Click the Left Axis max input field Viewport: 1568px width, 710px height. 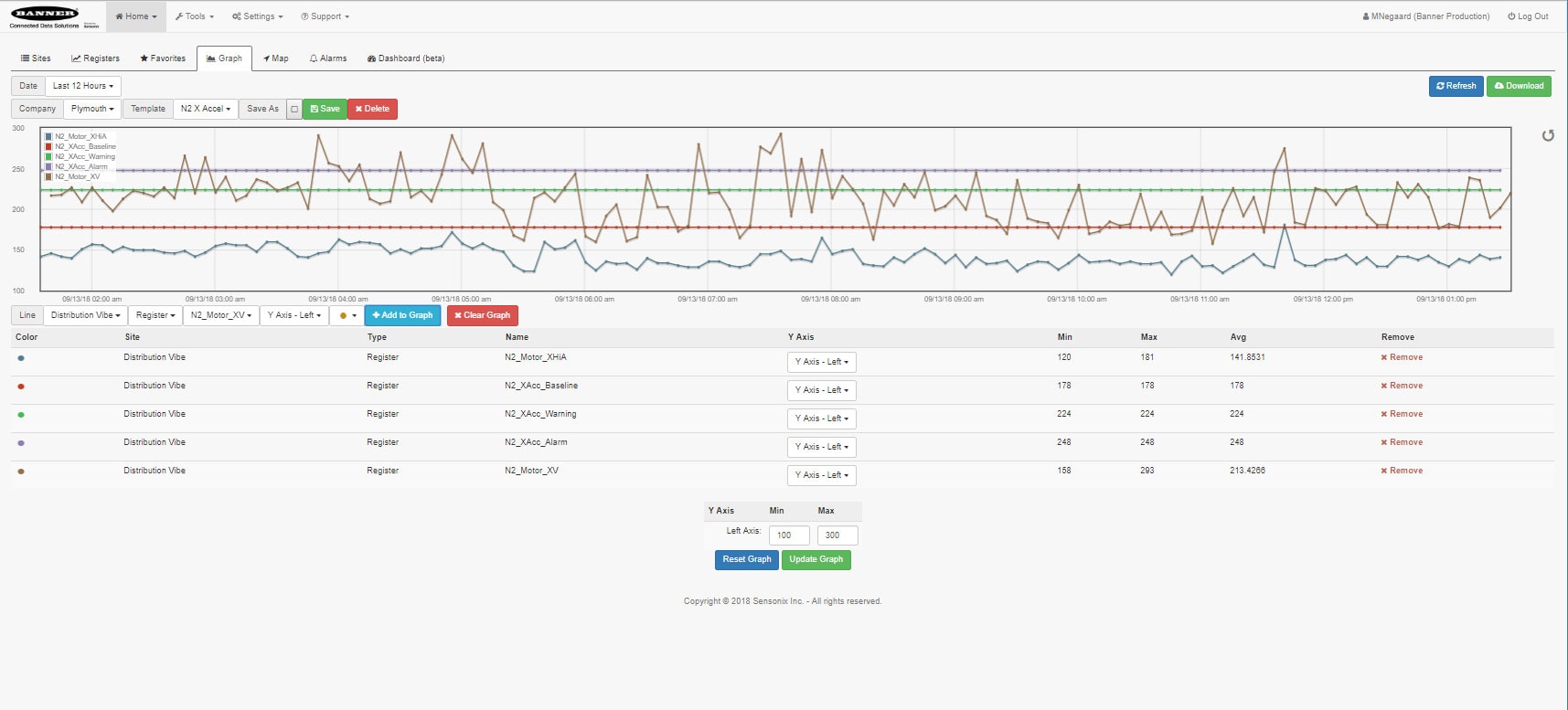tap(837, 535)
